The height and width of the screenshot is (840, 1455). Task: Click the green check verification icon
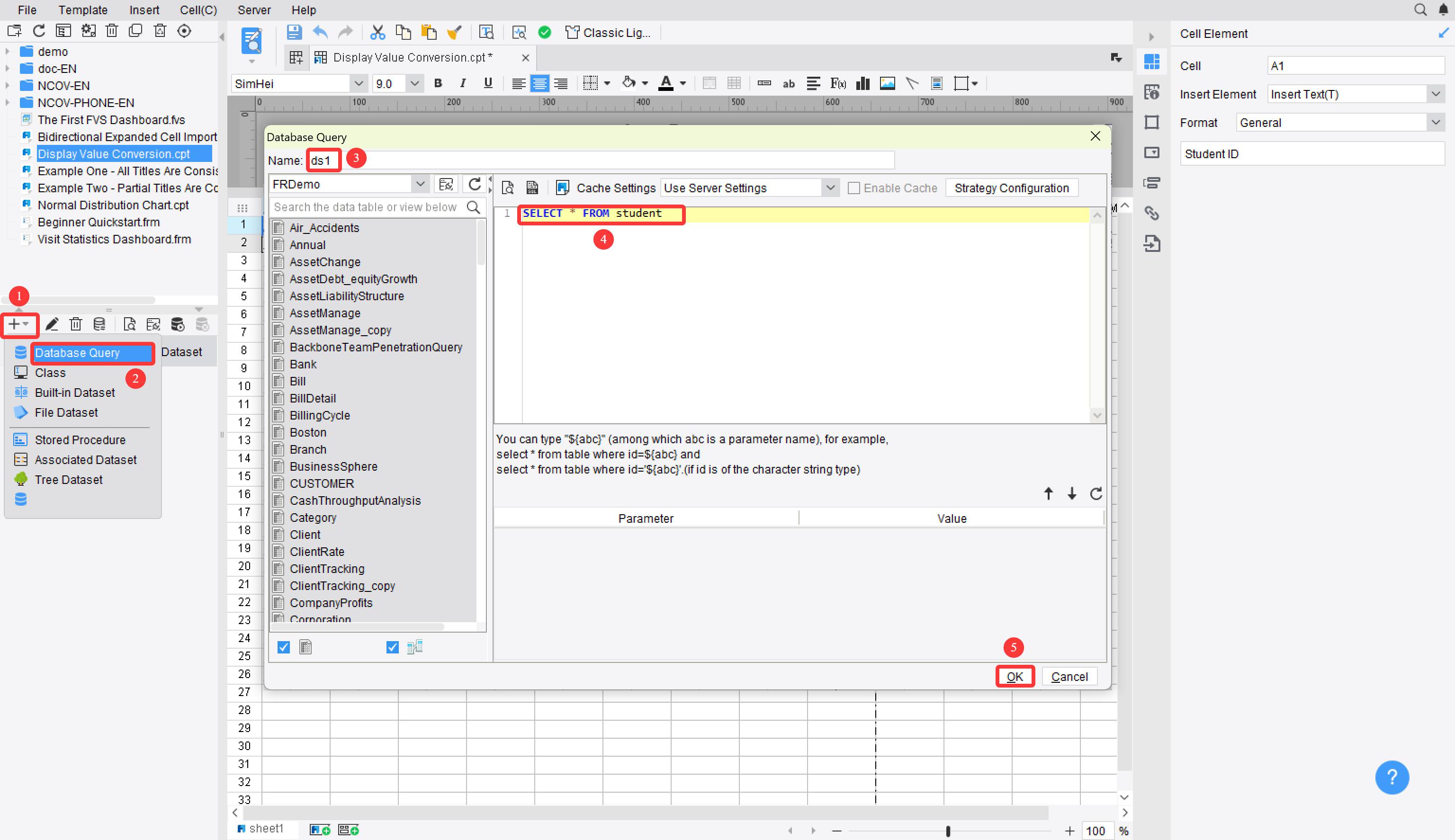544,32
